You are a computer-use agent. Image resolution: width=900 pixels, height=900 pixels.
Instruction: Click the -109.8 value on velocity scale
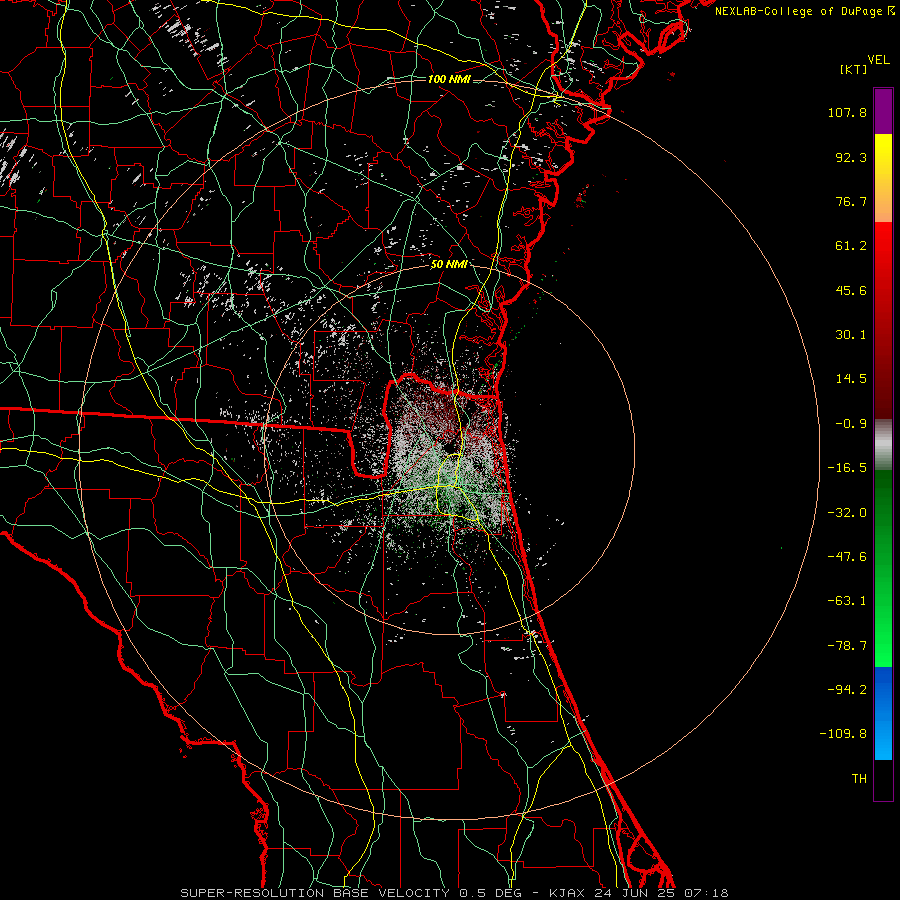coord(843,734)
